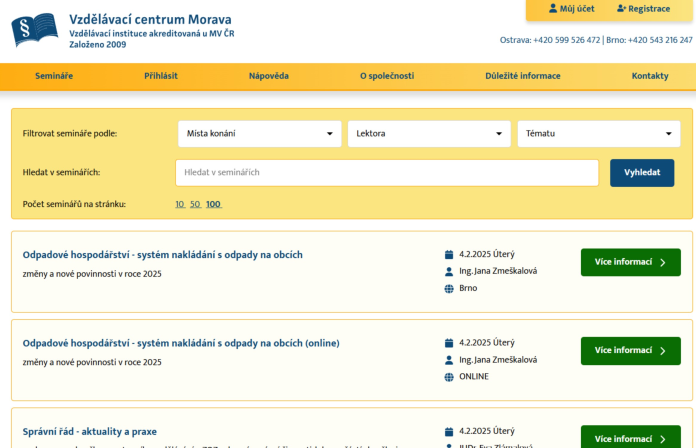Open the Místa konání filter dropdown
This screenshot has height=448, width=696.
(x=260, y=134)
